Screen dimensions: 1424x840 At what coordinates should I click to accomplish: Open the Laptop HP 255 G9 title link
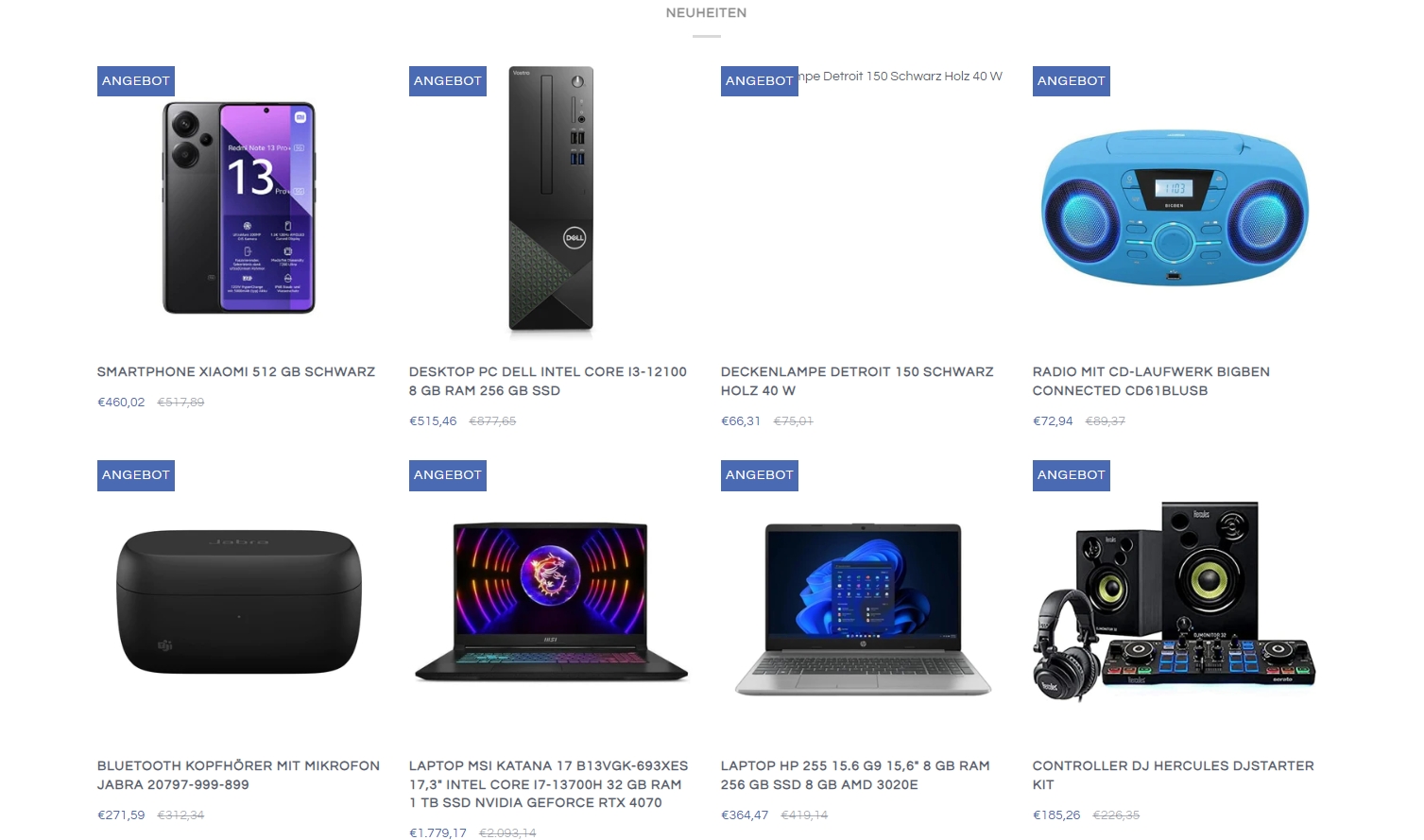click(855, 776)
